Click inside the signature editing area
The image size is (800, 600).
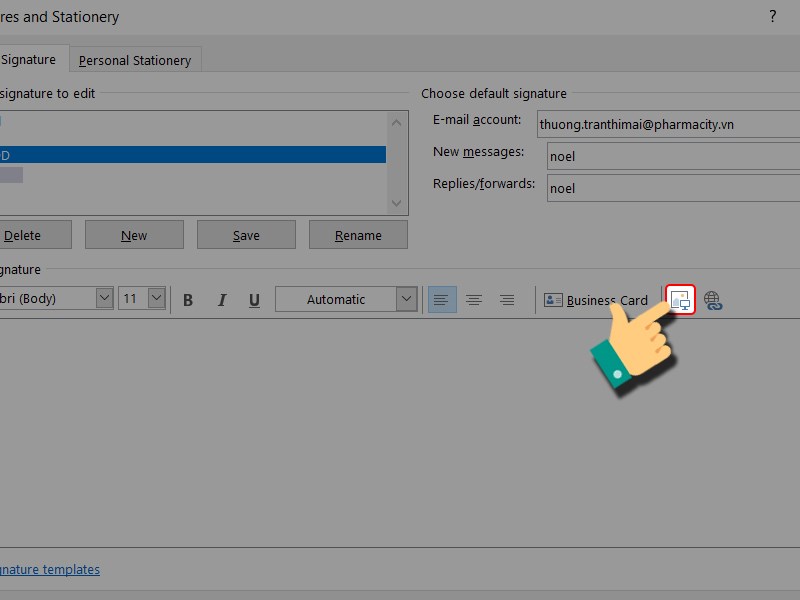pyautogui.click(x=400, y=433)
